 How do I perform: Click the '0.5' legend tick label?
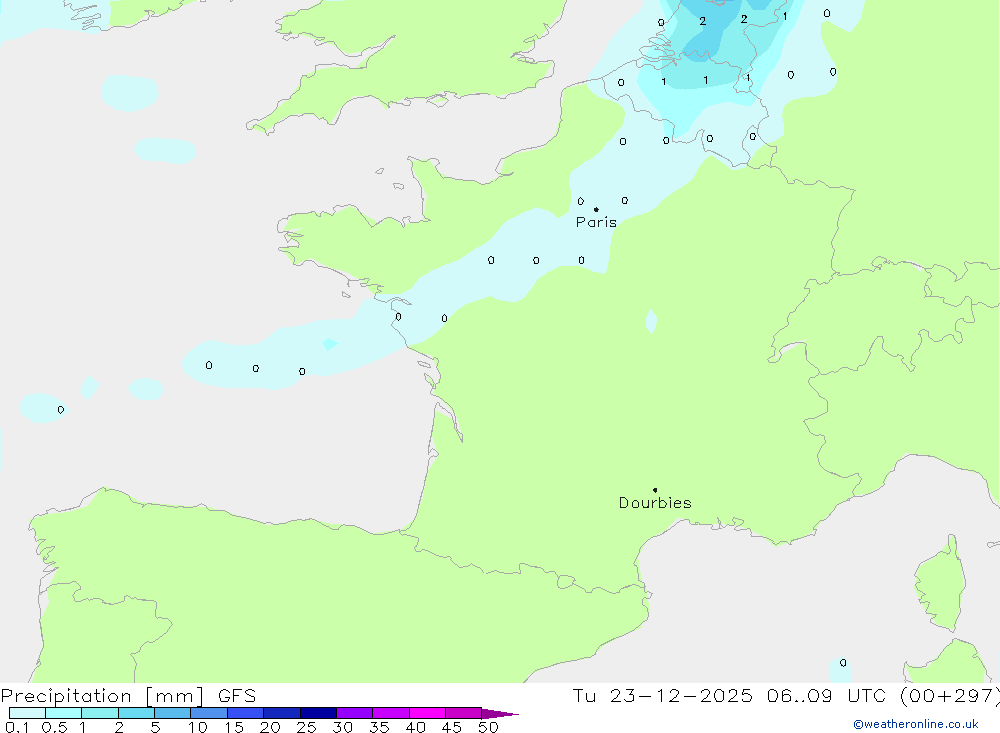click(54, 727)
